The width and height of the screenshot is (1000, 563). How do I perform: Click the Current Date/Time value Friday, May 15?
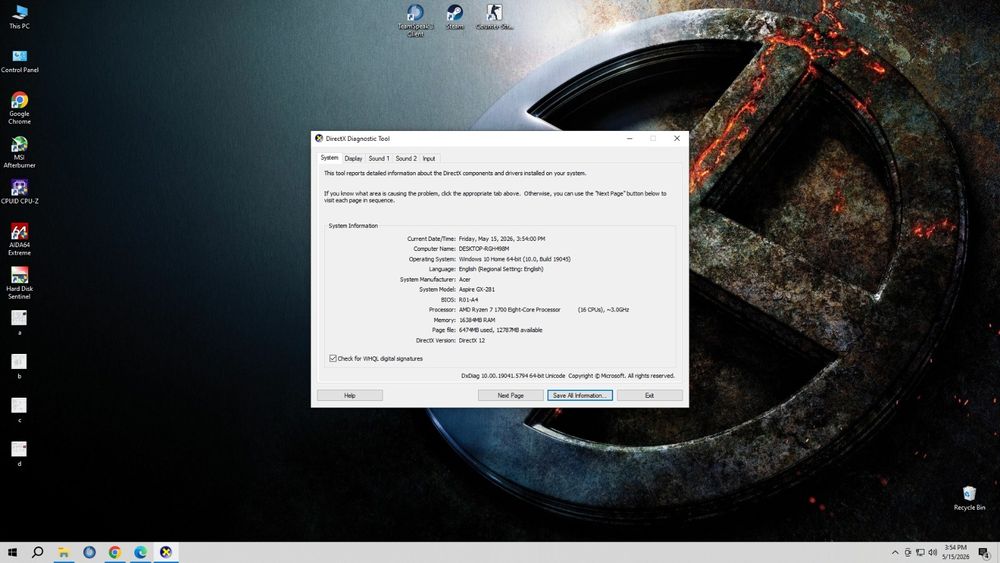pyautogui.click(x=502, y=238)
